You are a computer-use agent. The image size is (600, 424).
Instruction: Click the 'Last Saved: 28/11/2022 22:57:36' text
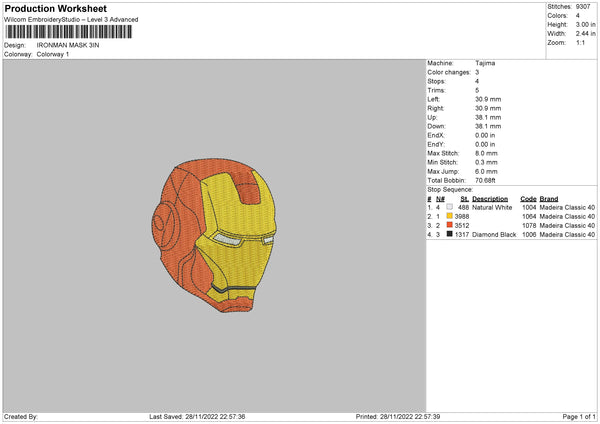[197, 417]
